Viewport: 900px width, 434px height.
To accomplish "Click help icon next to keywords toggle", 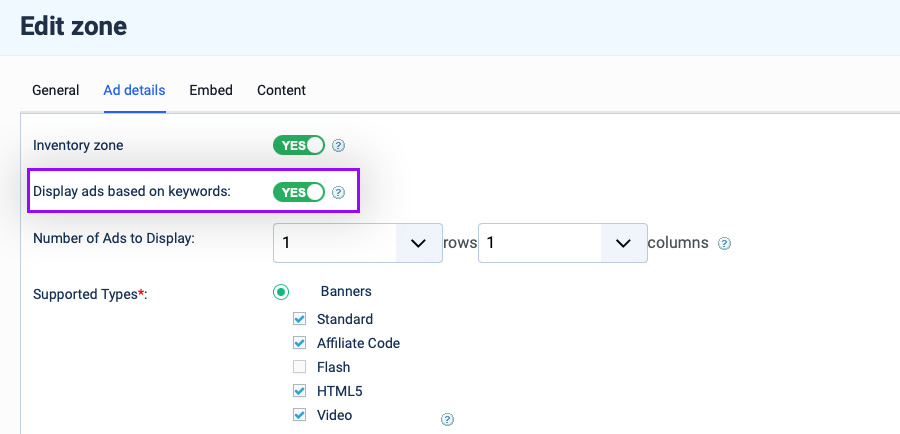I will pyautogui.click(x=339, y=192).
